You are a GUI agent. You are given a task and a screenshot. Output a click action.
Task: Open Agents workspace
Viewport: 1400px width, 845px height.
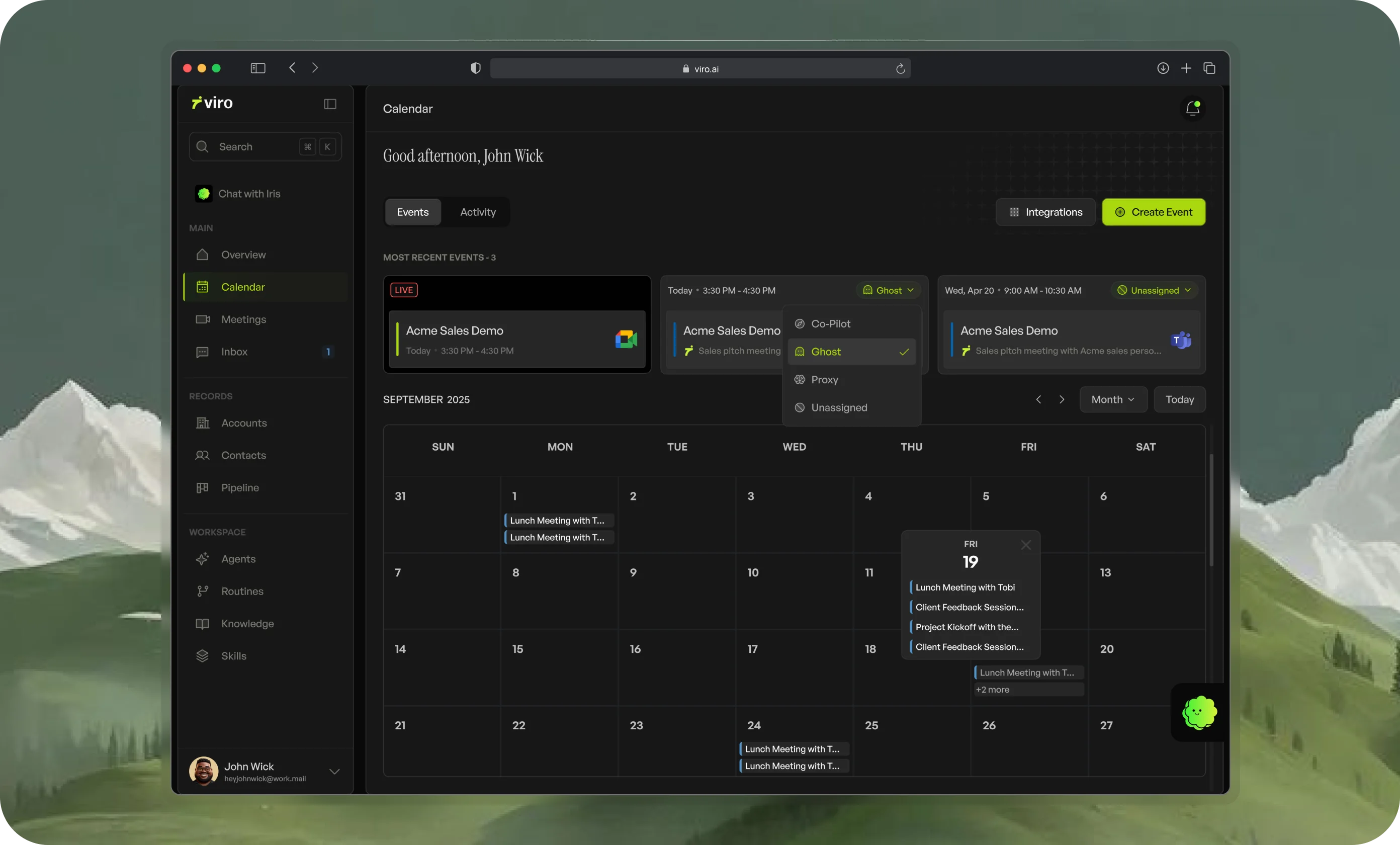click(265, 559)
